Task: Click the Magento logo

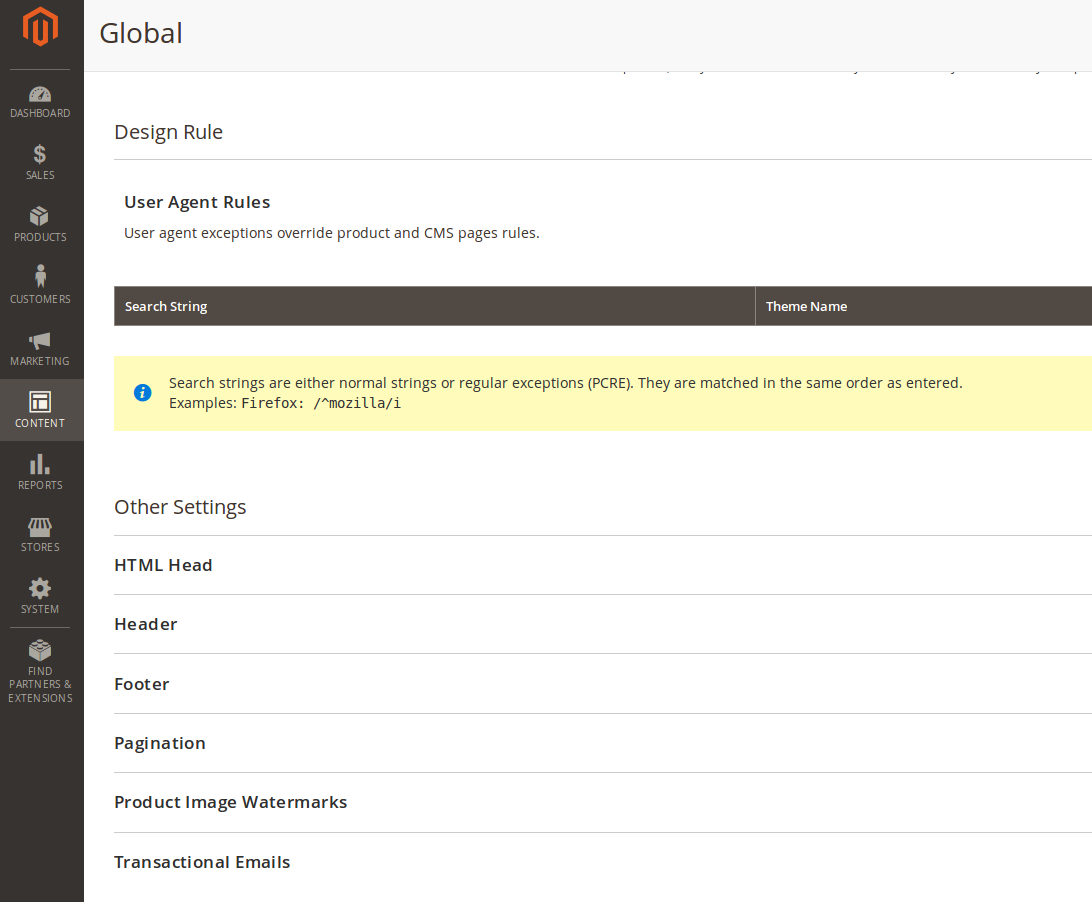Action: pos(40,28)
